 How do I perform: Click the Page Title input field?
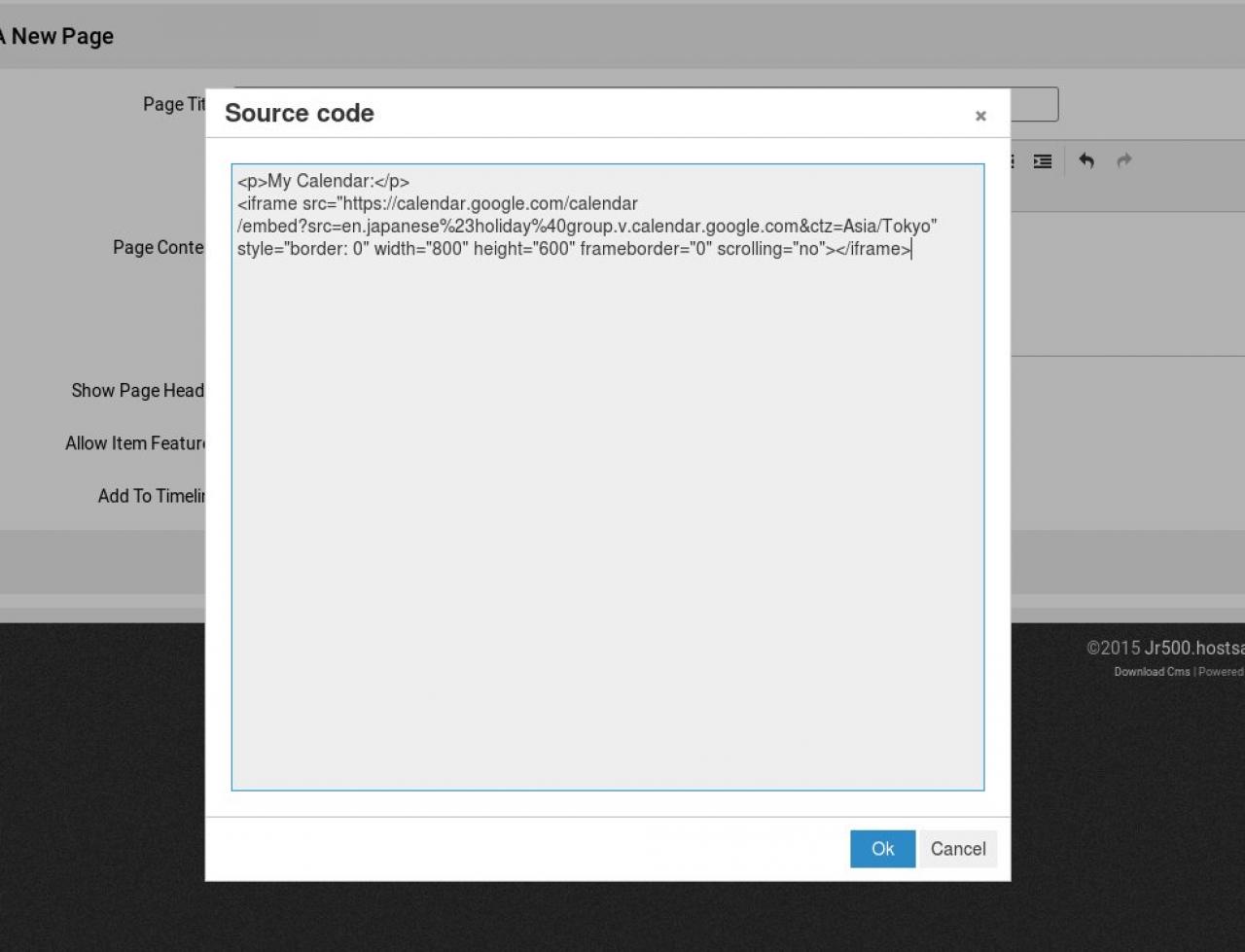[x=1033, y=104]
